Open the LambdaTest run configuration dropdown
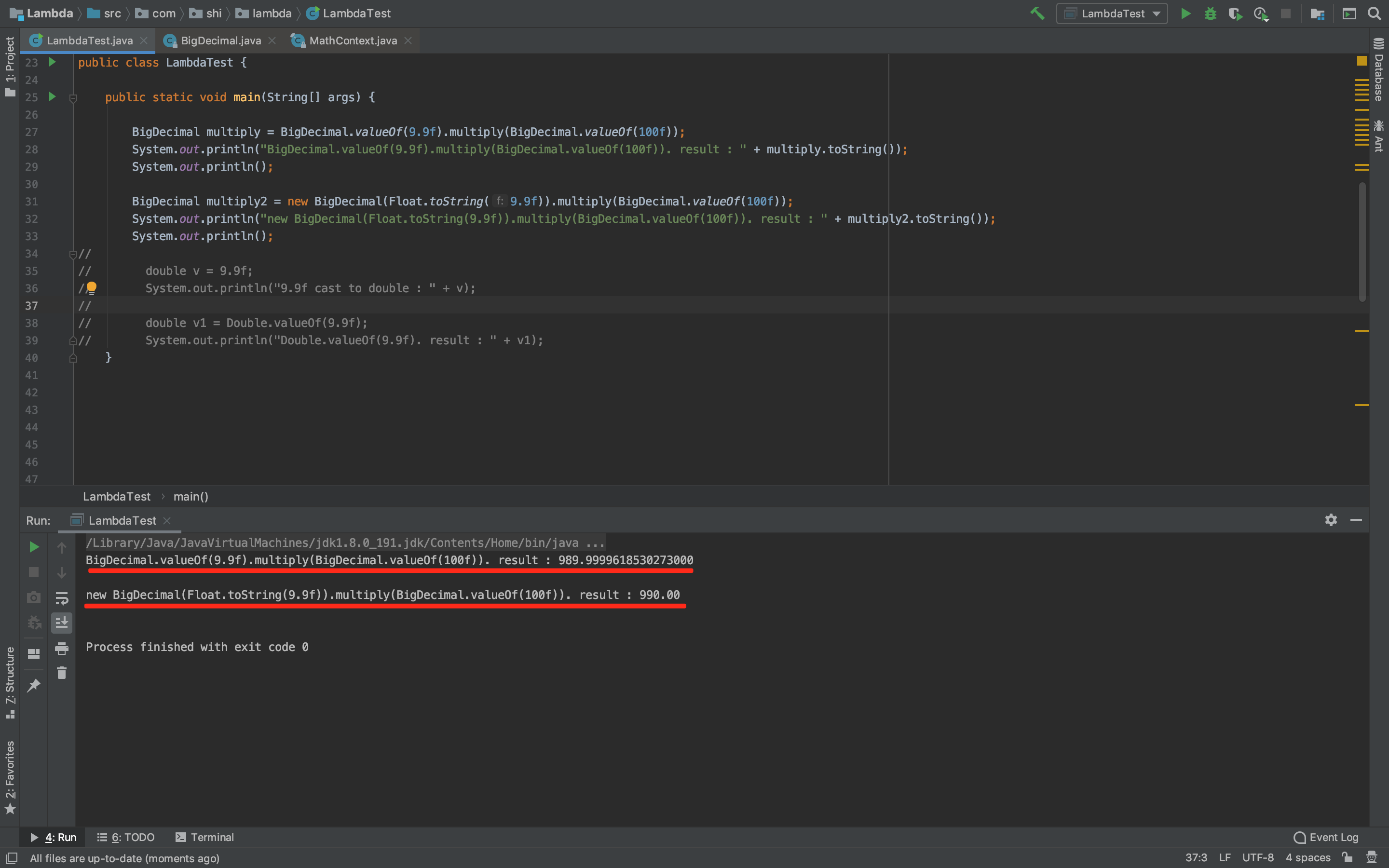 click(x=1112, y=14)
